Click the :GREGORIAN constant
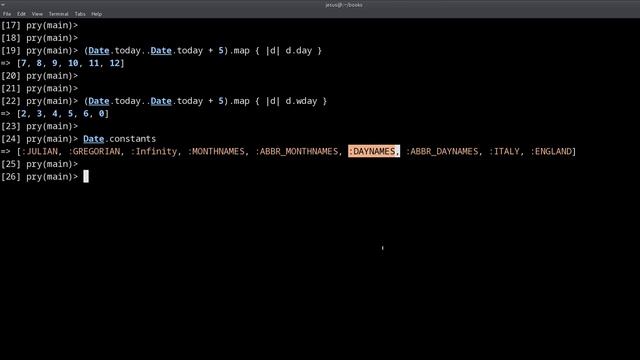The height and width of the screenshot is (360, 640). 94,151
